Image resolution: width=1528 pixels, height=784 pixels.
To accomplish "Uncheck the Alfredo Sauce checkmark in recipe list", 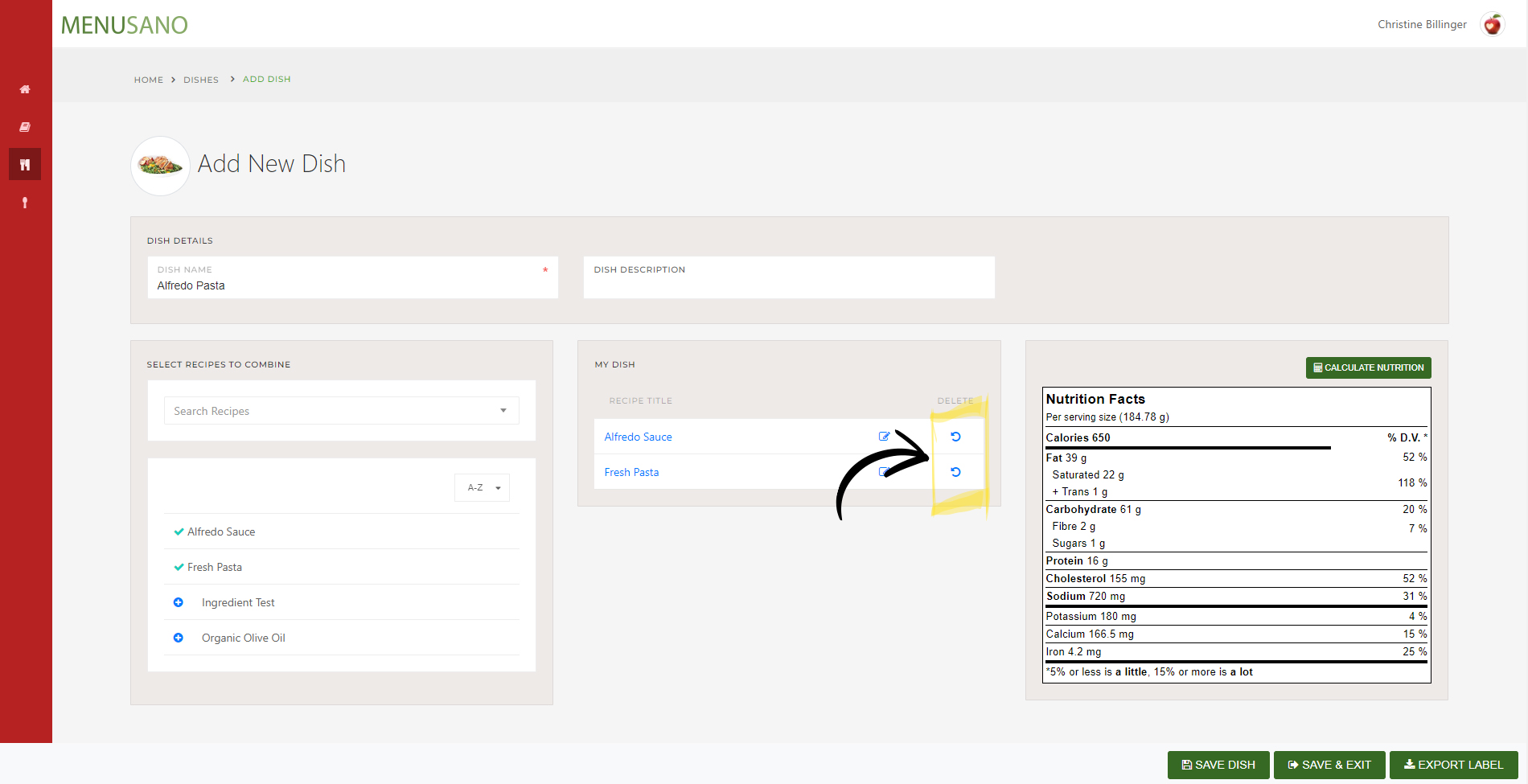I will pos(179,532).
